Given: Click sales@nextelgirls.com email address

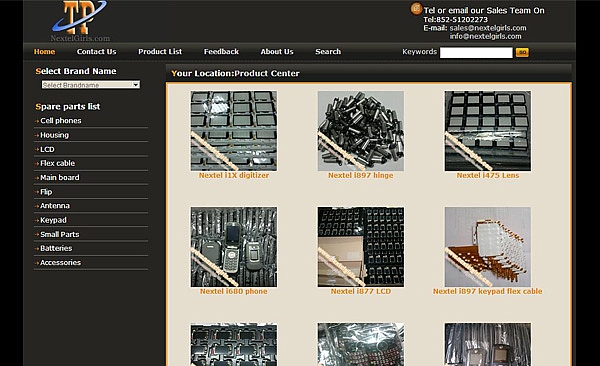Looking at the screenshot, I should (x=488, y=28).
